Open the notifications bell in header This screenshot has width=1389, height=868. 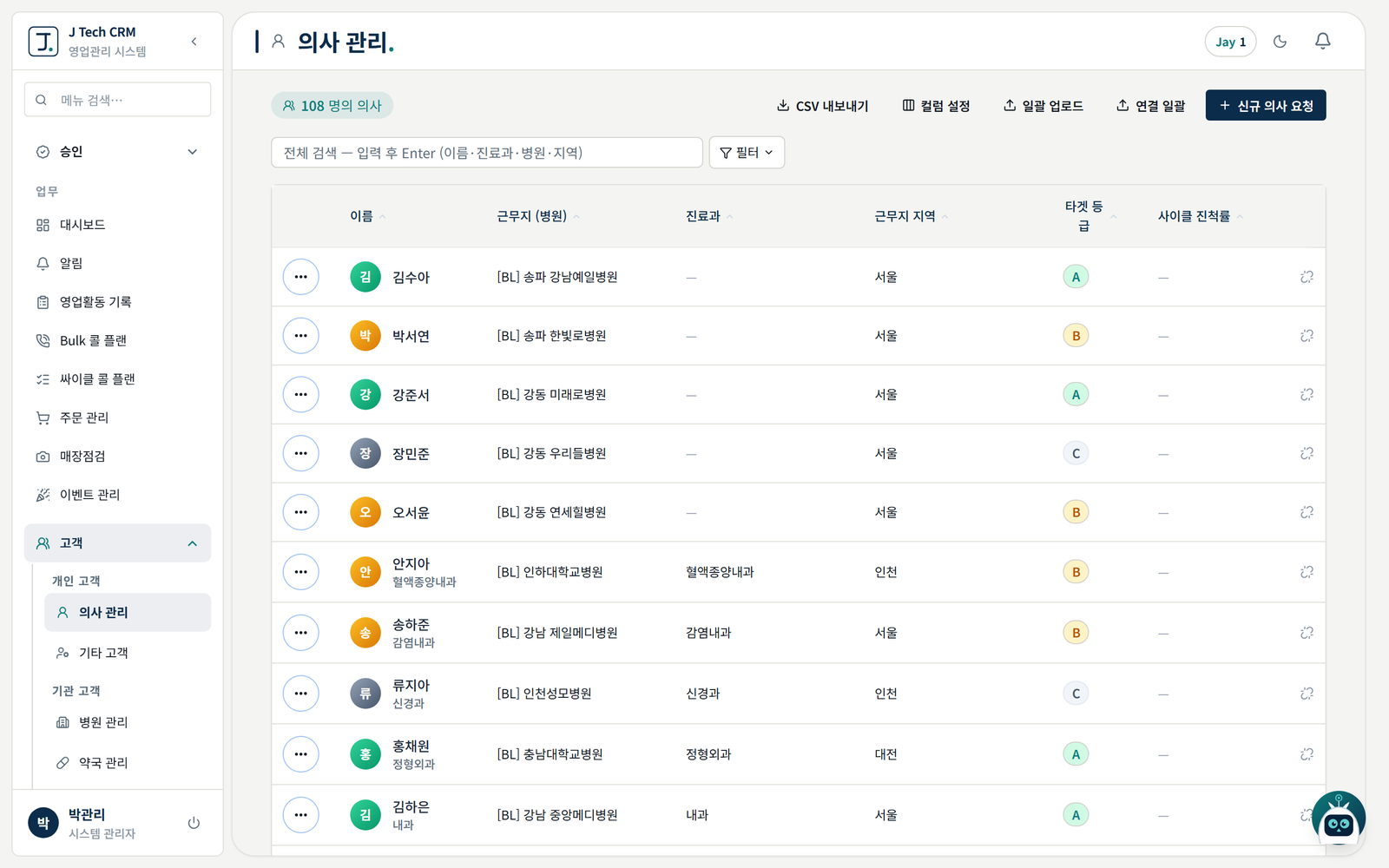[1322, 42]
